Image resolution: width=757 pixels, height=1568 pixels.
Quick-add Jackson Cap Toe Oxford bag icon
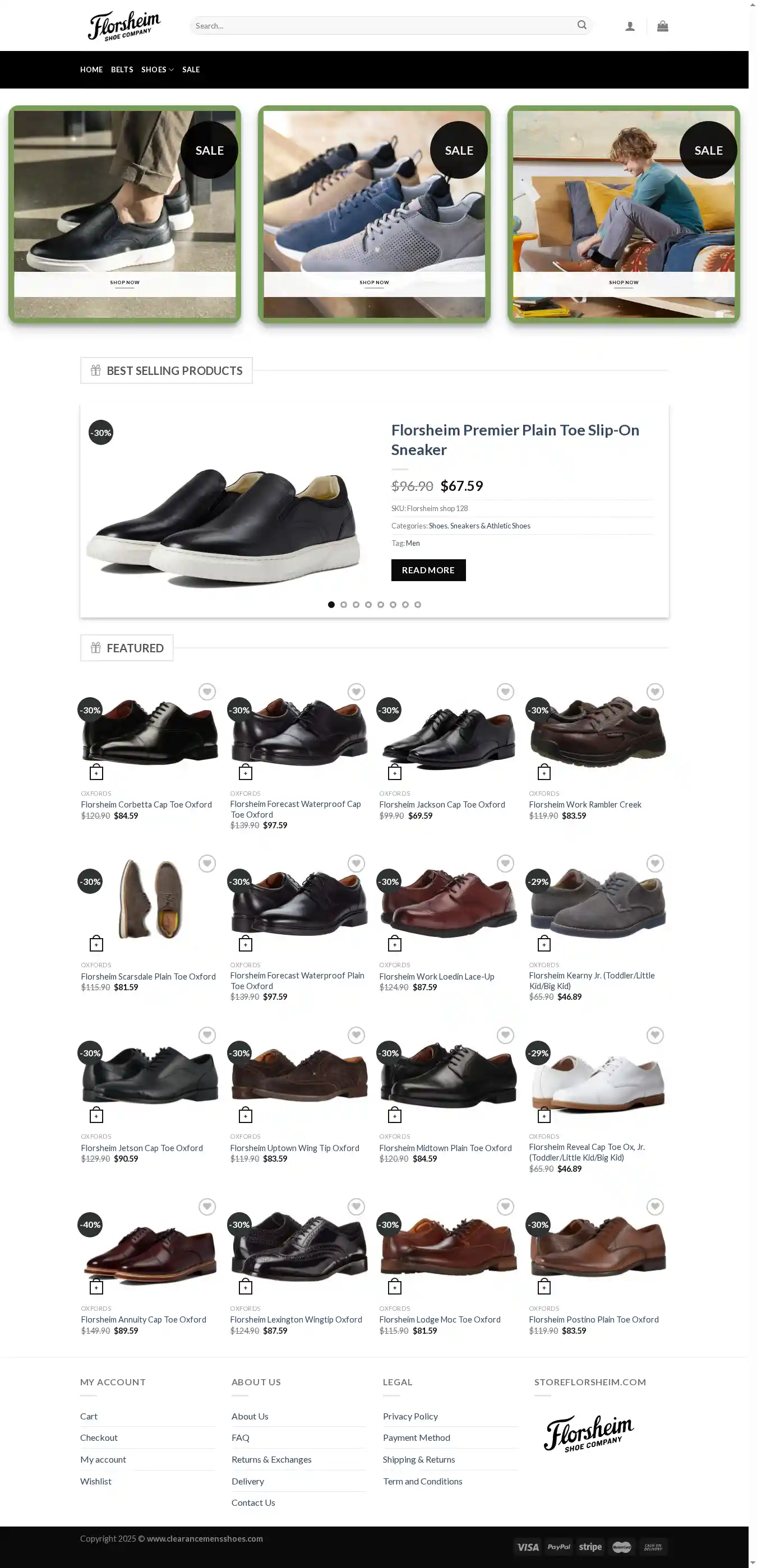pos(395,772)
